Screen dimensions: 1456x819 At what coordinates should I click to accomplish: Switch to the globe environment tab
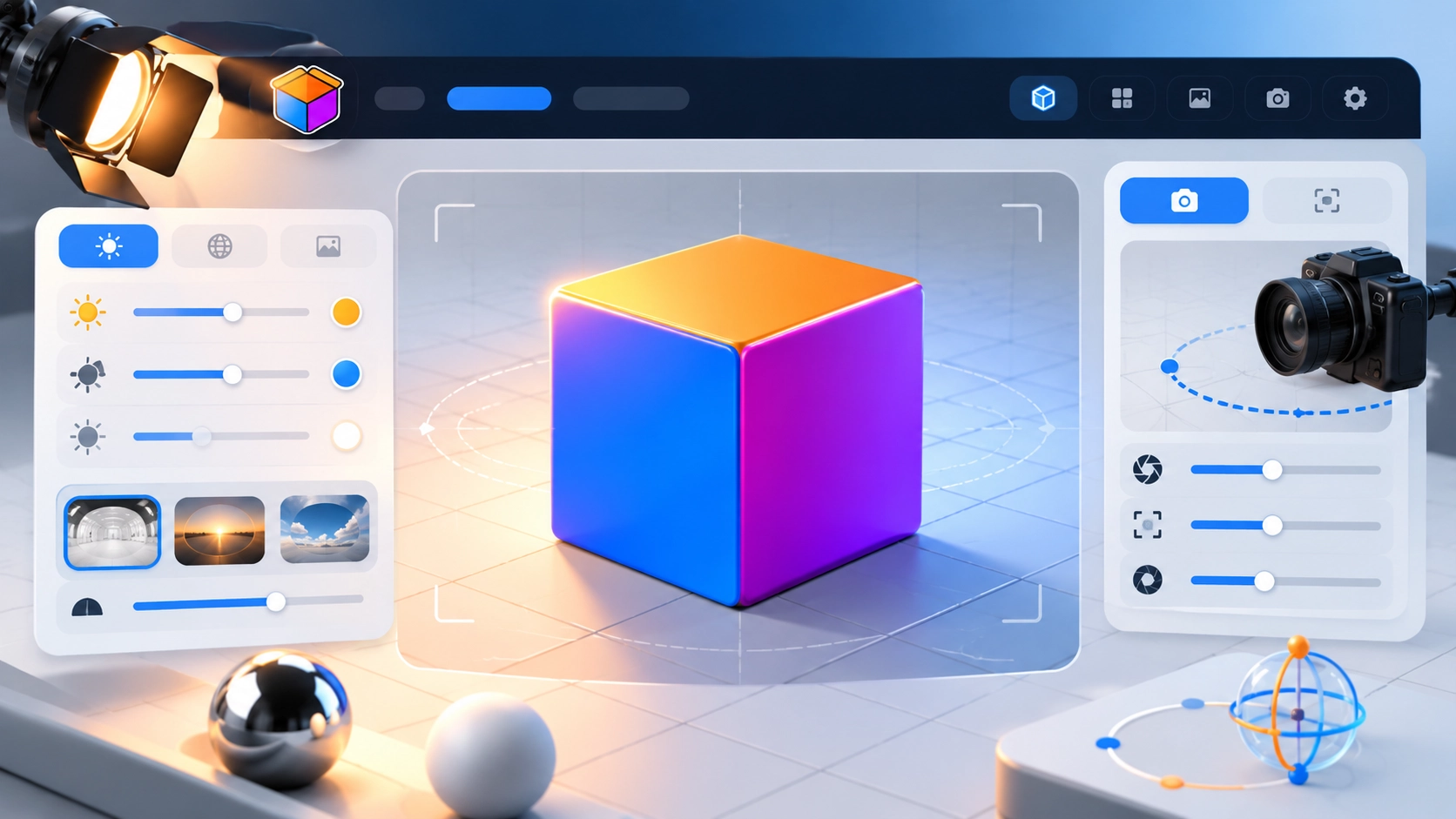pyautogui.click(x=219, y=246)
